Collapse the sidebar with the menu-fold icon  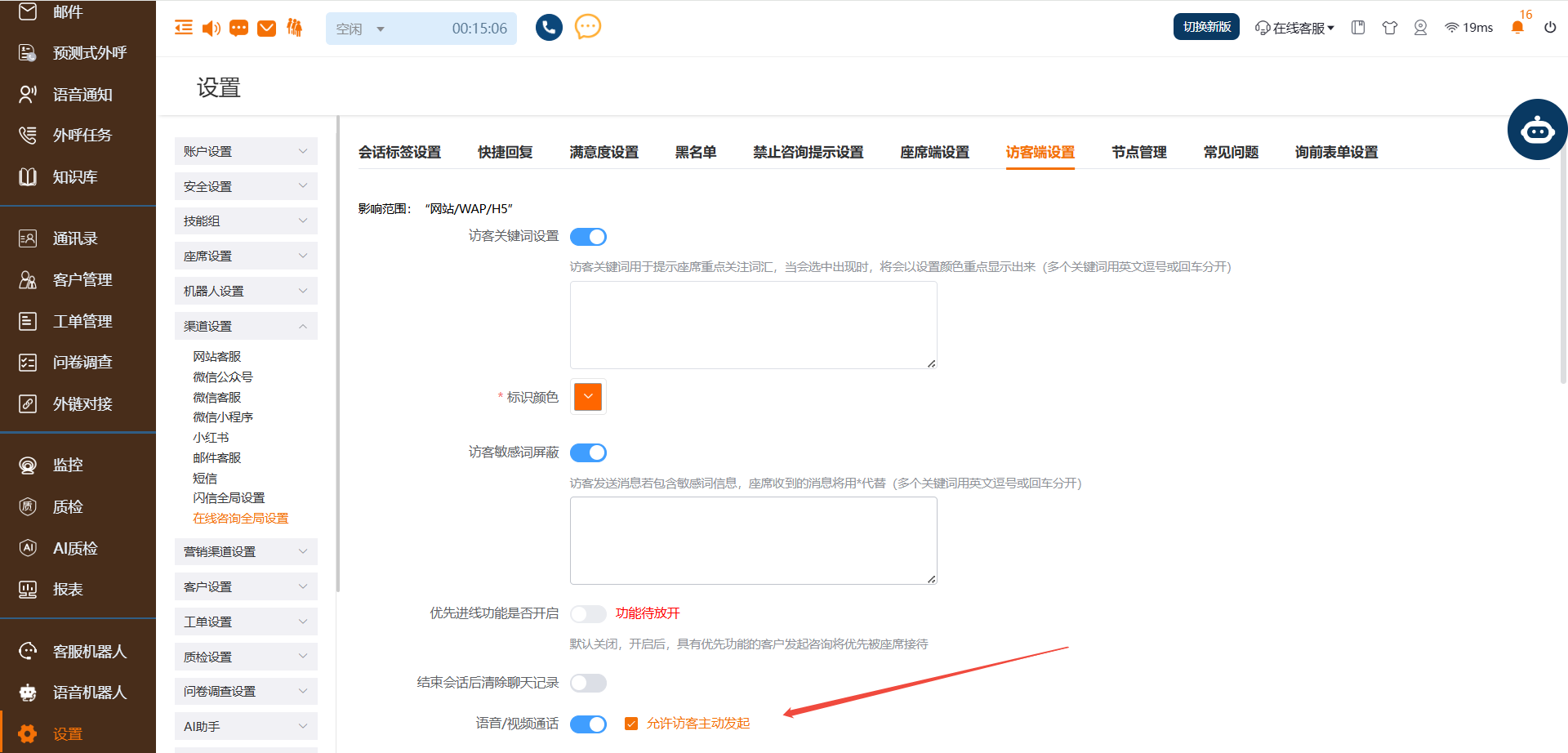click(x=184, y=28)
